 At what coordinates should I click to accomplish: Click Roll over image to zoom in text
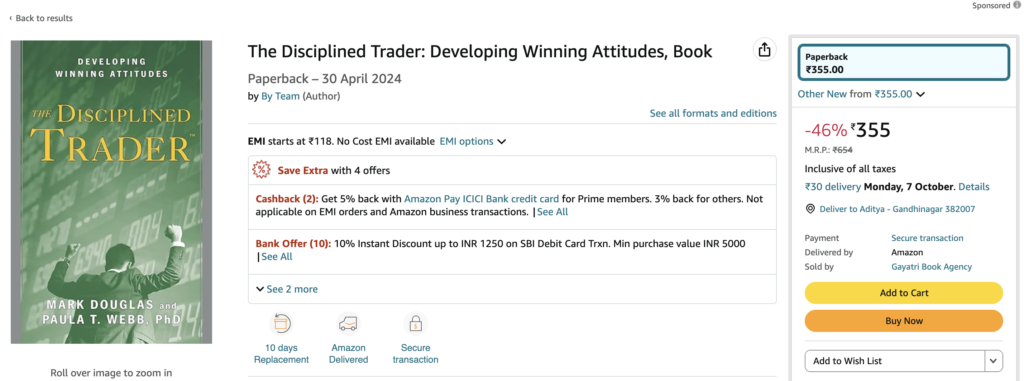coord(111,373)
